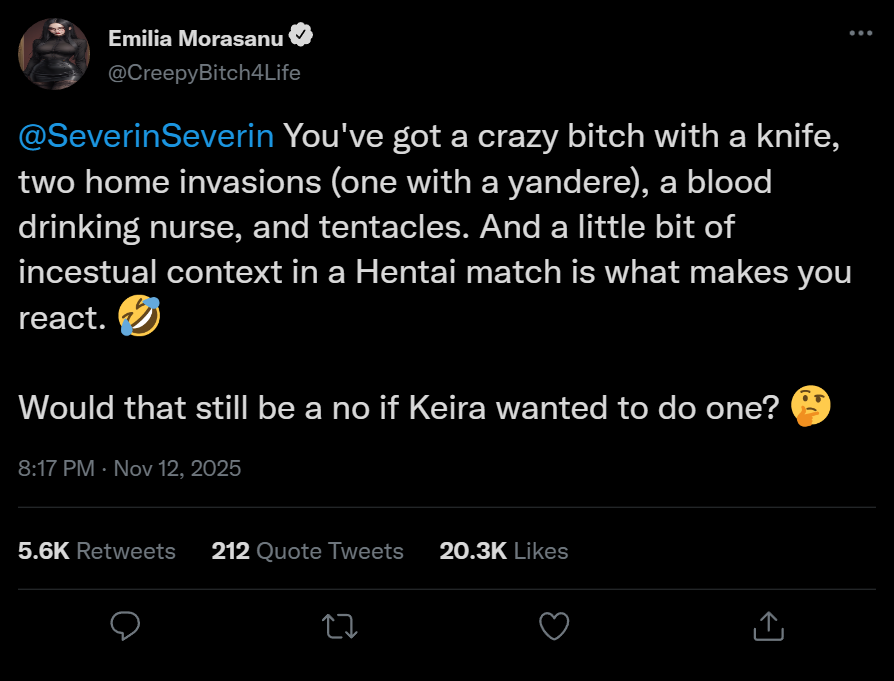The height and width of the screenshot is (681, 894).
Task: Open the @SeverinSeverin mention link
Action: click(146, 137)
